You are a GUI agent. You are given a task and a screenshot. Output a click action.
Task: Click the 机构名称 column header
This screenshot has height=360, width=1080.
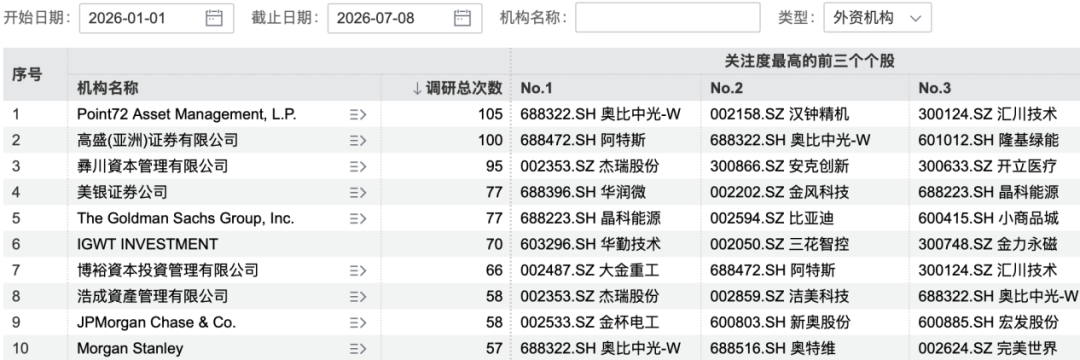pyautogui.click(x=108, y=88)
